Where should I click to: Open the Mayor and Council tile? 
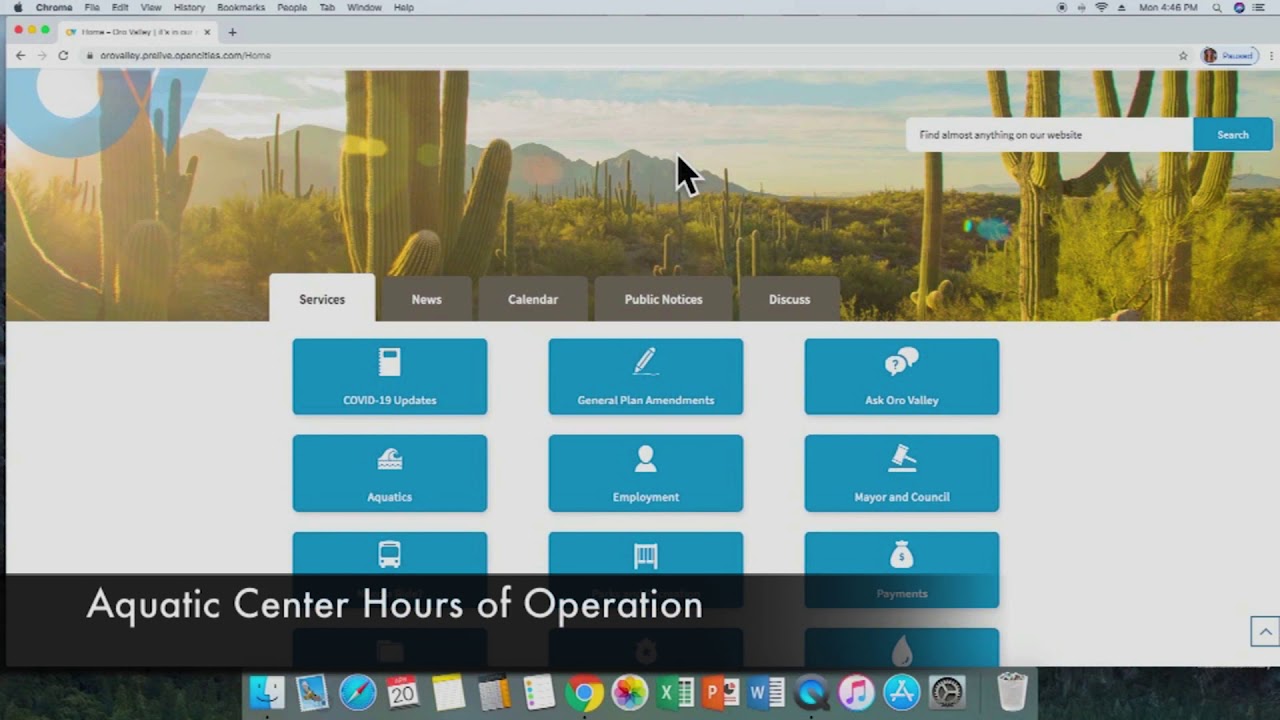pos(902,473)
